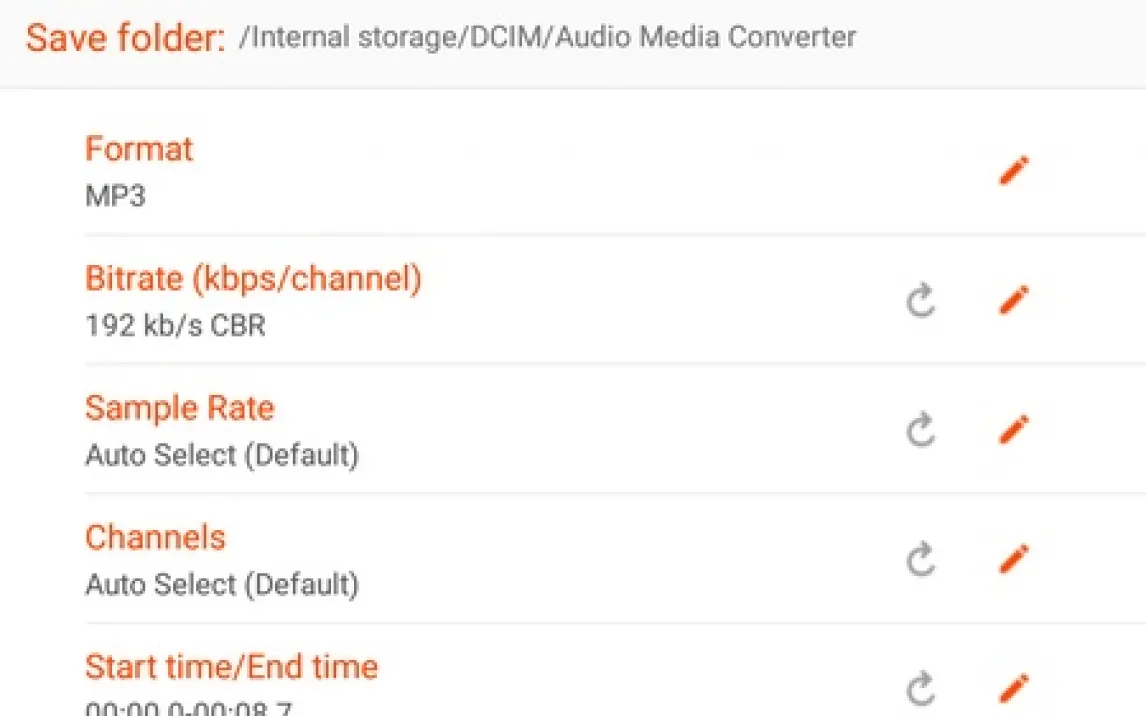Screen dimensions: 1146x716
Task: Edit Start time/End time pencil icon
Action: tap(1014, 688)
